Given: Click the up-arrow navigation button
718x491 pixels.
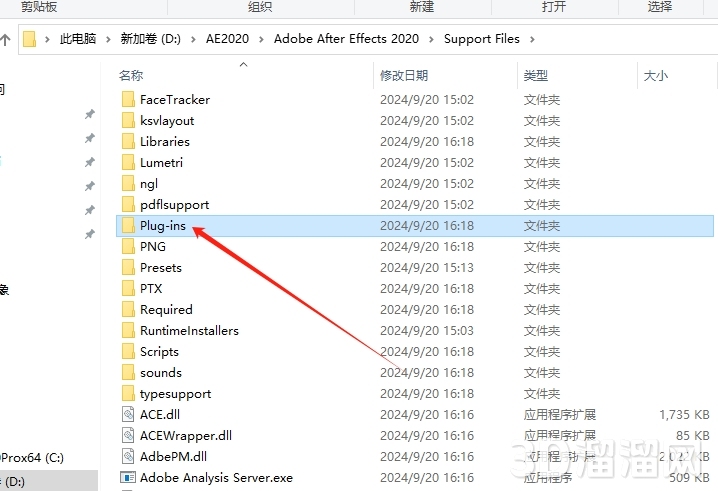Looking at the screenshot, I should [x=5, y=40].
